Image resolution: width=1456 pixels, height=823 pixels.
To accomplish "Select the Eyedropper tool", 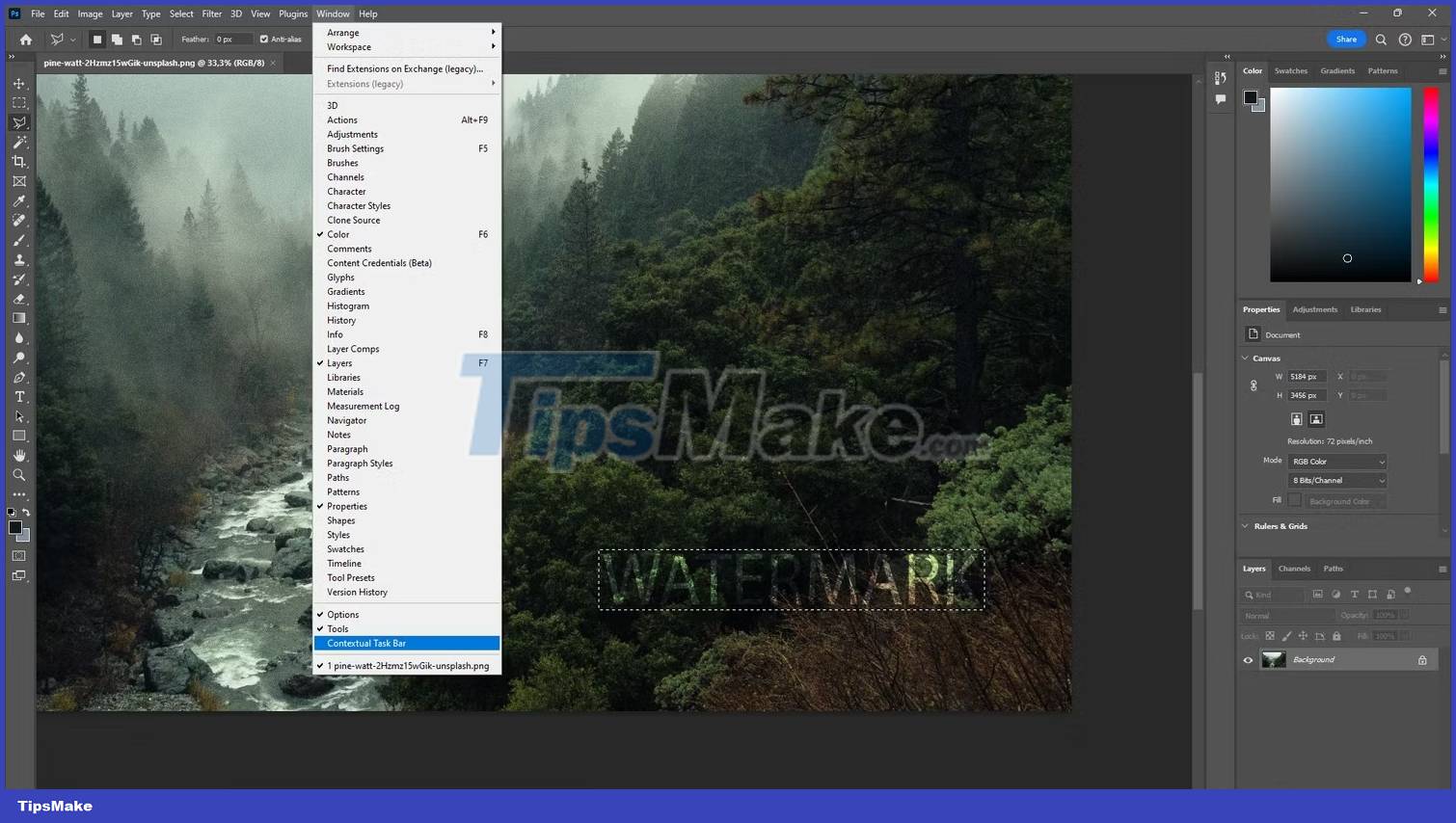I will (x=18, y=200).
